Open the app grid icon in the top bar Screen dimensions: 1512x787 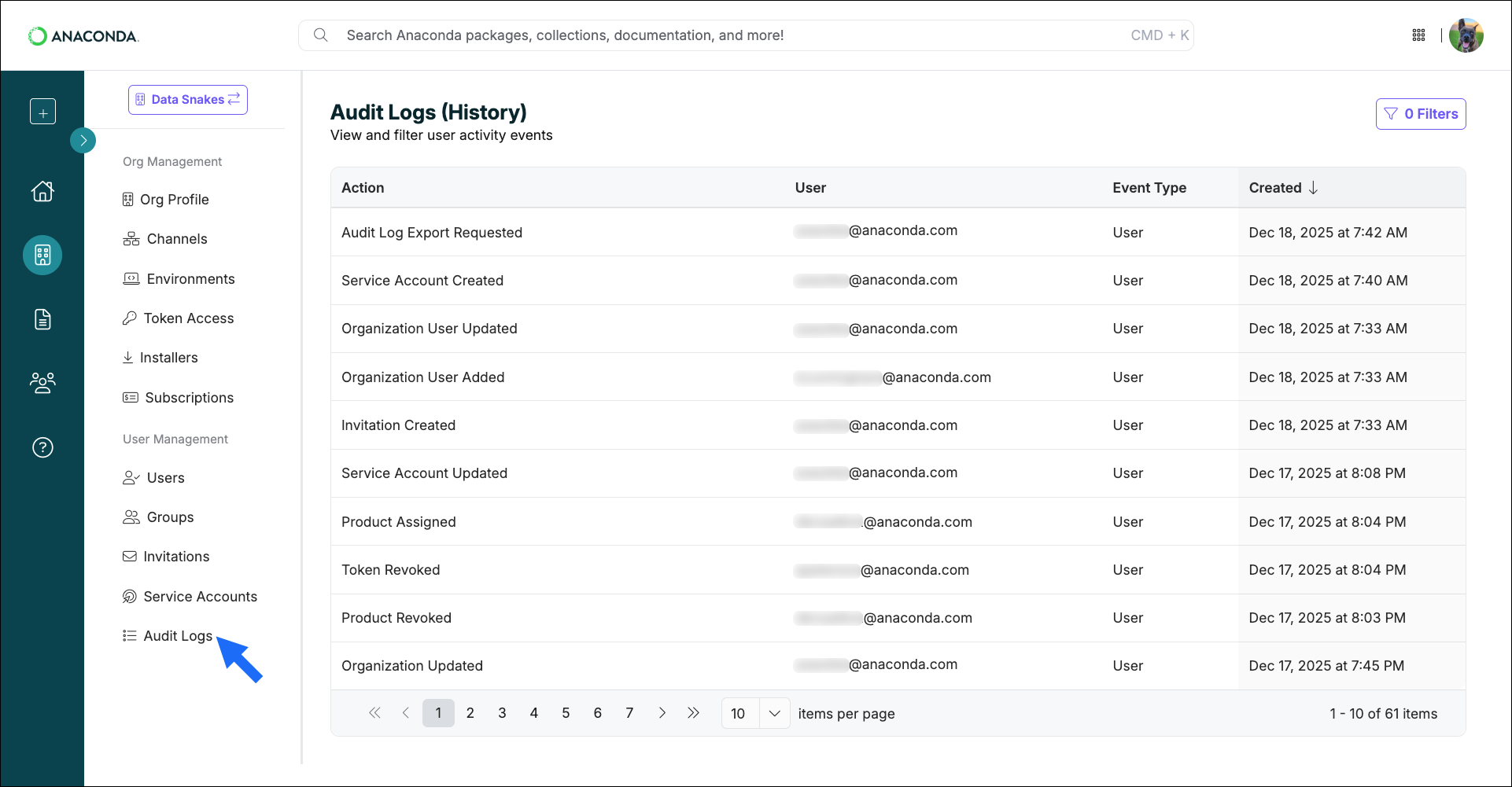click(x=1418, y=35)
